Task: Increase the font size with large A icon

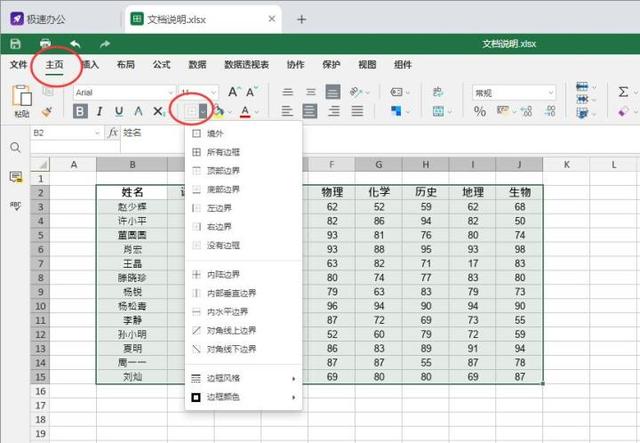Action: click(234, 92)
